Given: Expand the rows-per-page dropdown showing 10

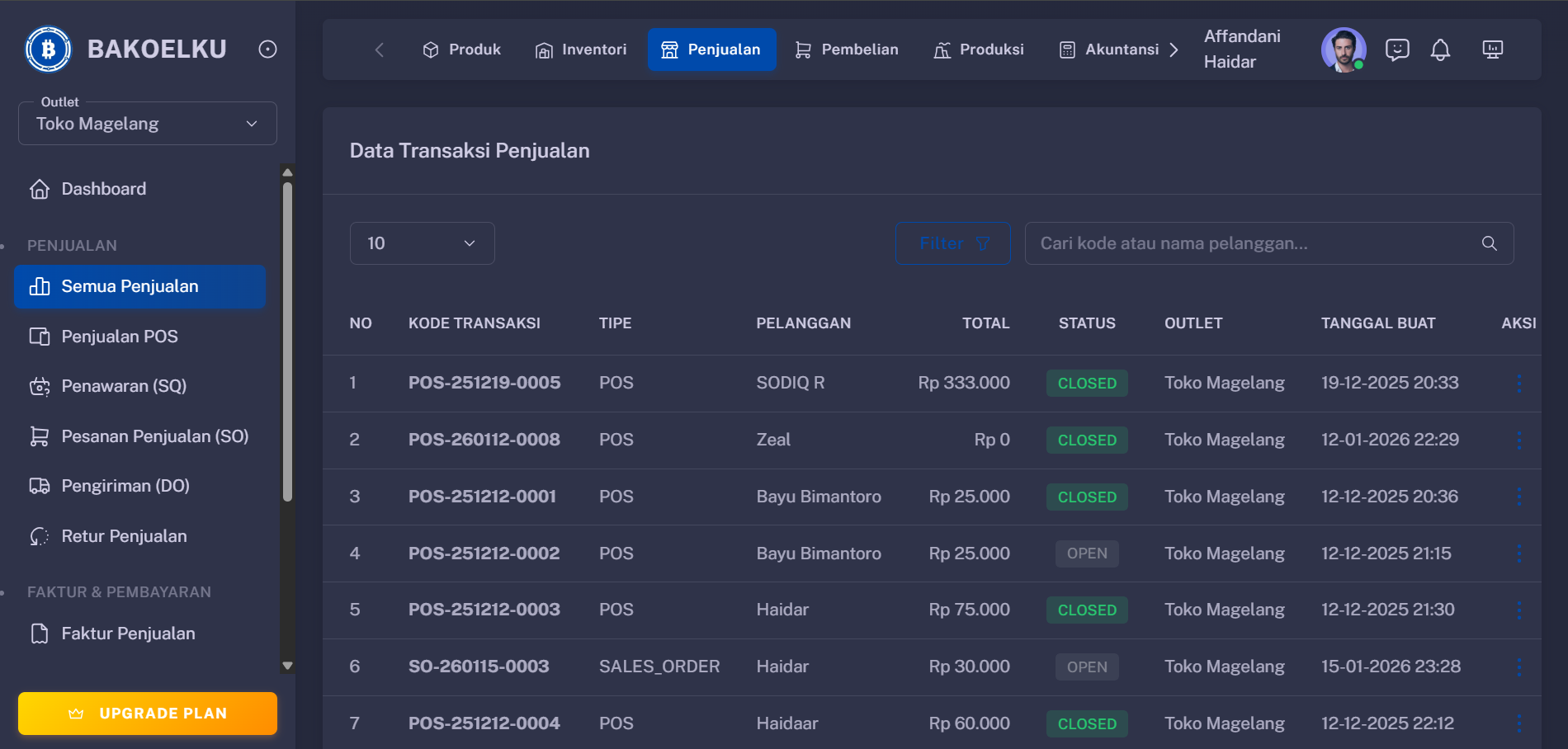Looking at the screenshot, I should click(x=422, y=243).
